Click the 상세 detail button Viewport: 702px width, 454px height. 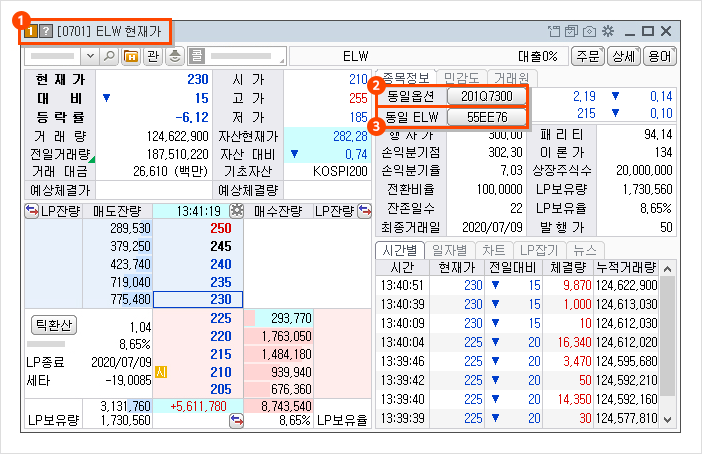(x=624, y=56)
